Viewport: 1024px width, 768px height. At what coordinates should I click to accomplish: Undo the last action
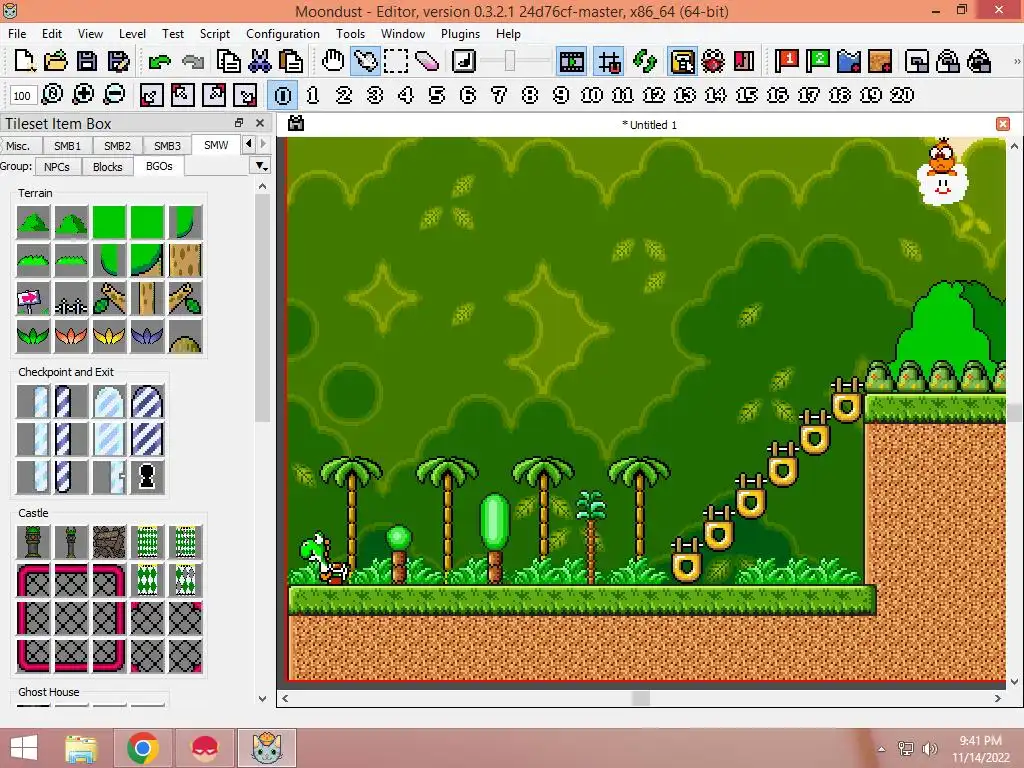159,61
